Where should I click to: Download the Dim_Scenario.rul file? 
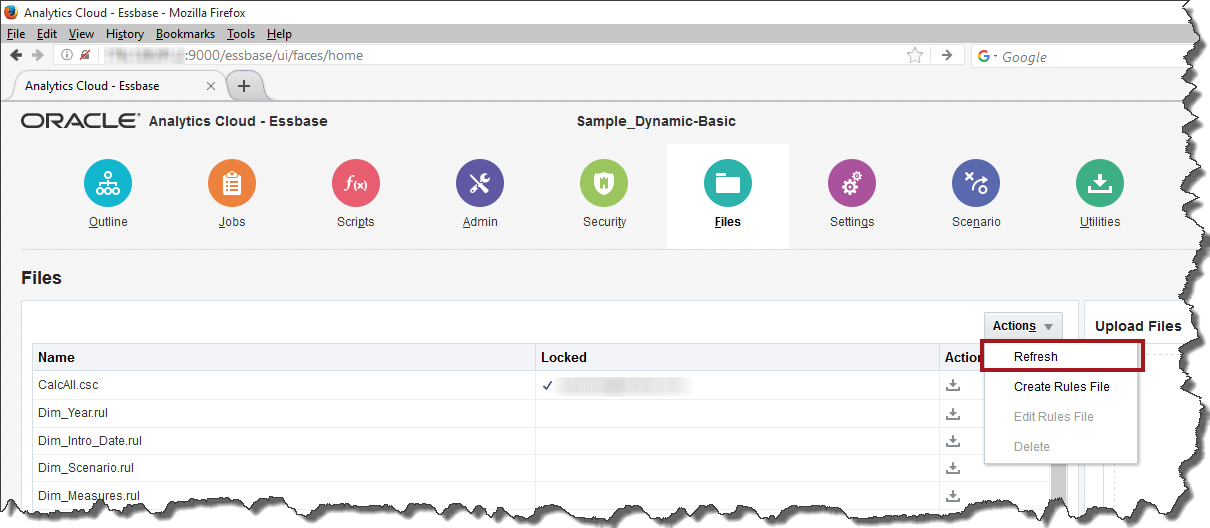(953, 467)
